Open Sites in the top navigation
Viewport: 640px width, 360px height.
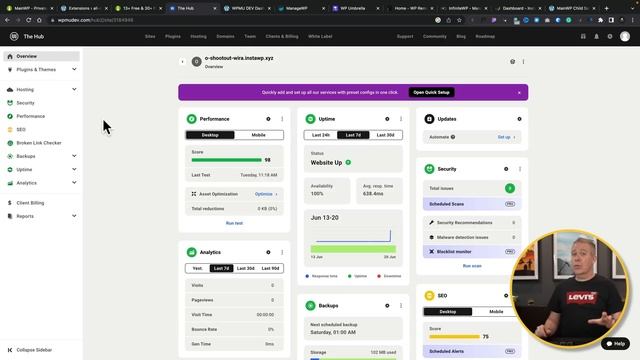(150, 36)
